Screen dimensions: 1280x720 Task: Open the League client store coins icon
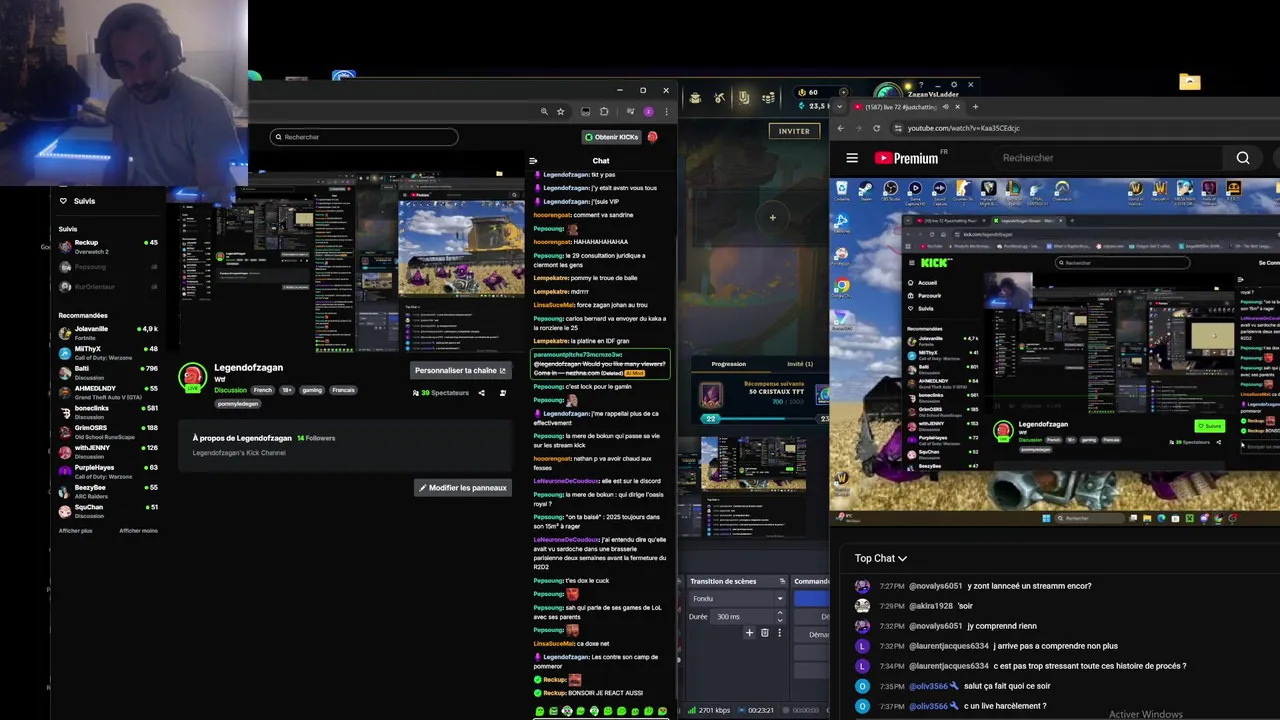point(768,97)
